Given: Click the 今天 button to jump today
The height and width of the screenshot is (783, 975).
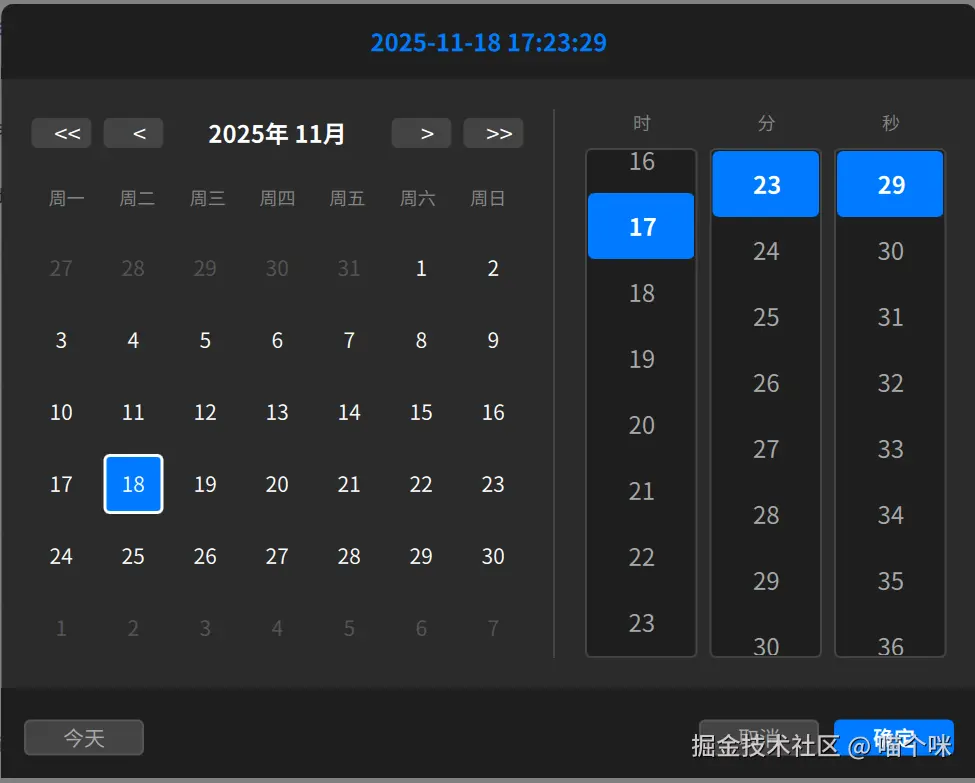Looking at the screenshot, I should [84, 737].
